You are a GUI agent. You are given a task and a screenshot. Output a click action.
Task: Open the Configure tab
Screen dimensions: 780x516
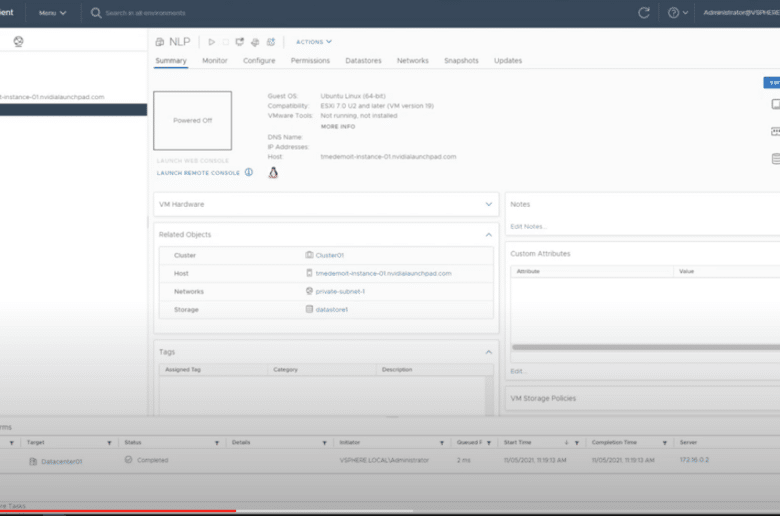point(259,61)
